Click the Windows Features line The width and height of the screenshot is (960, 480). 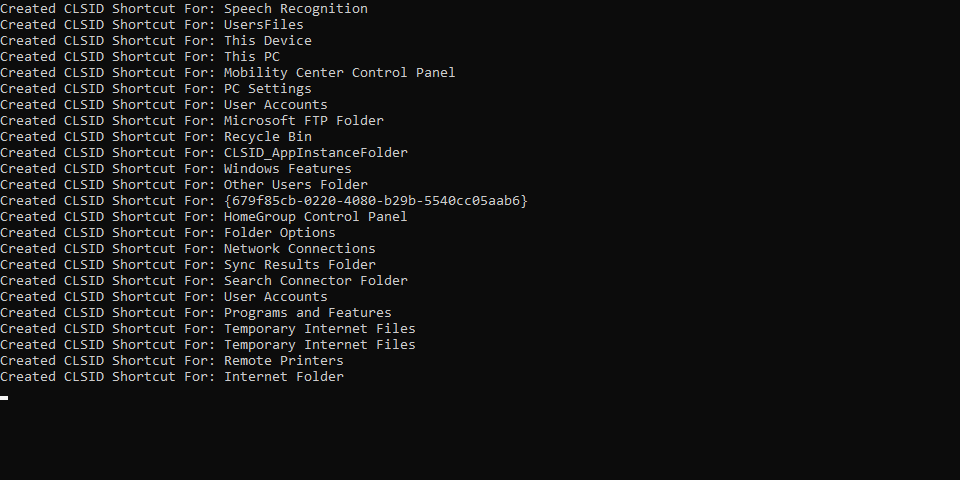click(176, 168)
